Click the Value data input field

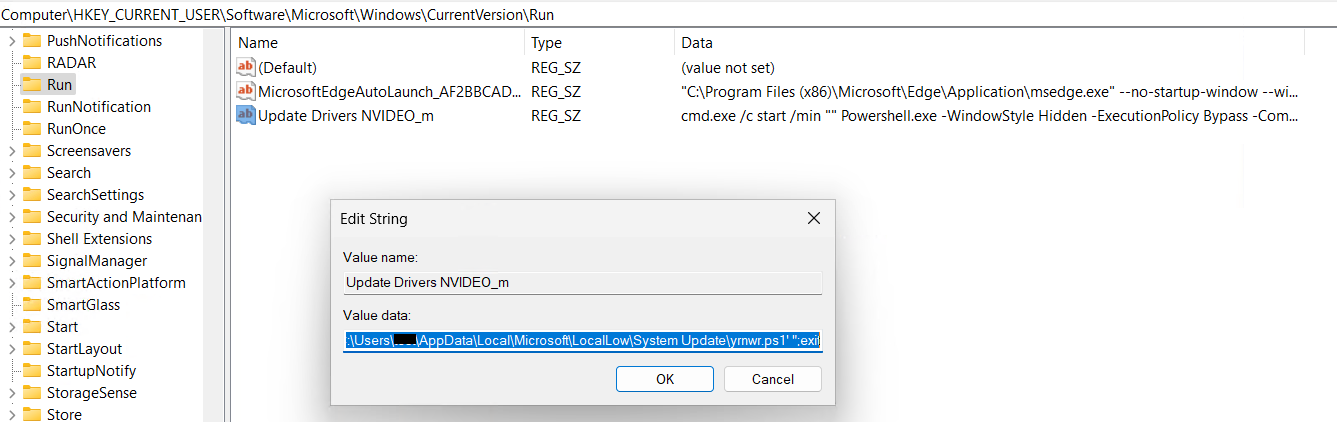(582, 340)
